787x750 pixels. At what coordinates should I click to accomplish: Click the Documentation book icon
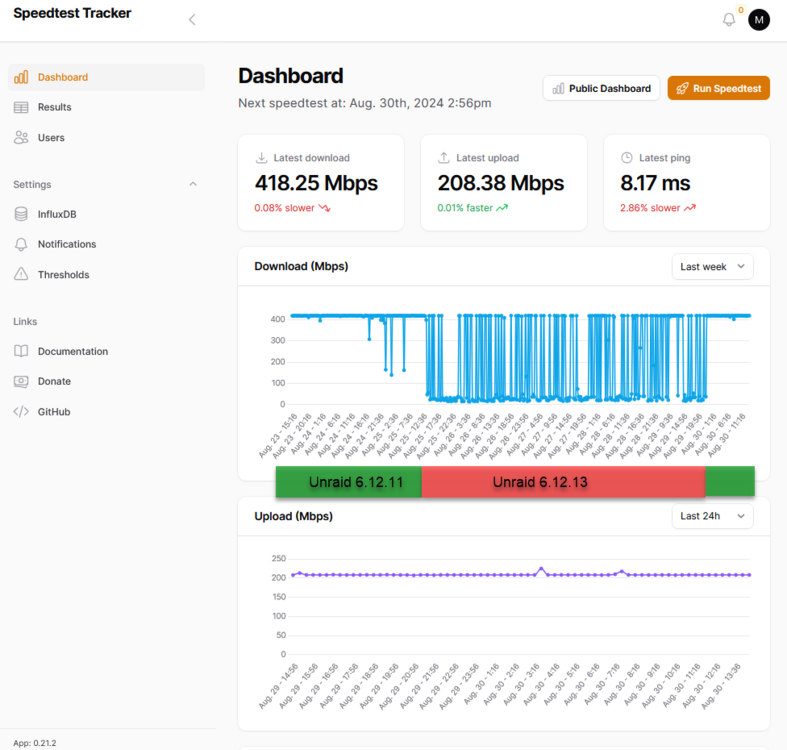(21, 351)
